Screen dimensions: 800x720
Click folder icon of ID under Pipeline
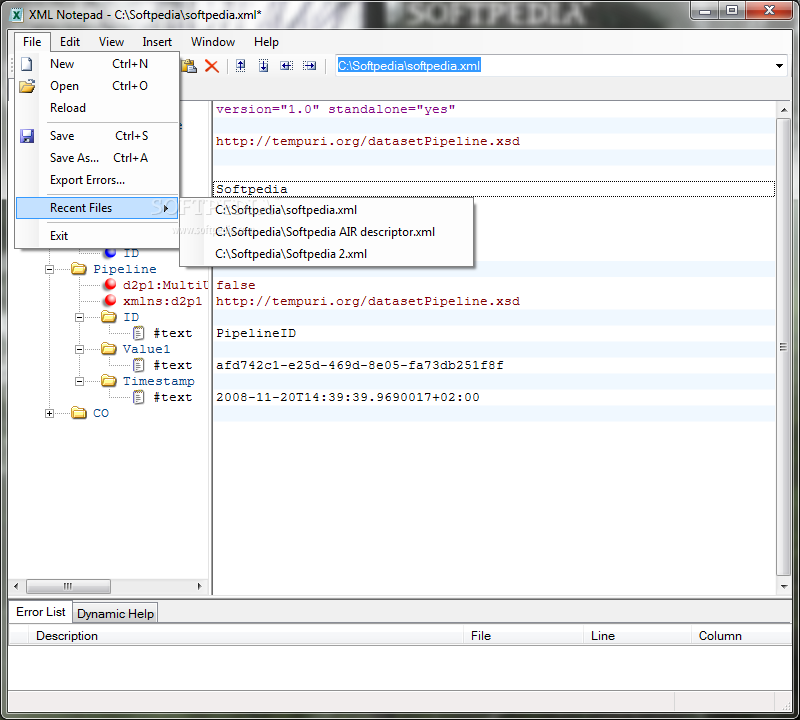[x=109, y=317]
